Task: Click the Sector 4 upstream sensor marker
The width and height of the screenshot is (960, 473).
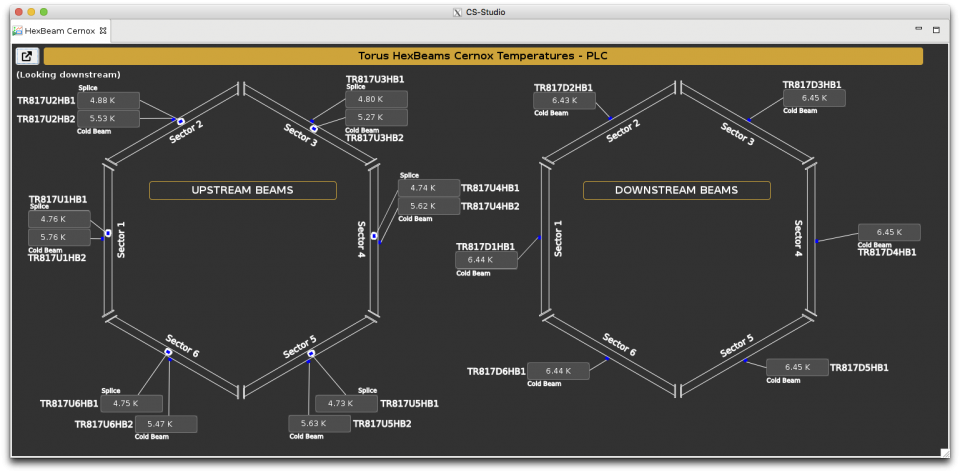Action: [374, 236]
